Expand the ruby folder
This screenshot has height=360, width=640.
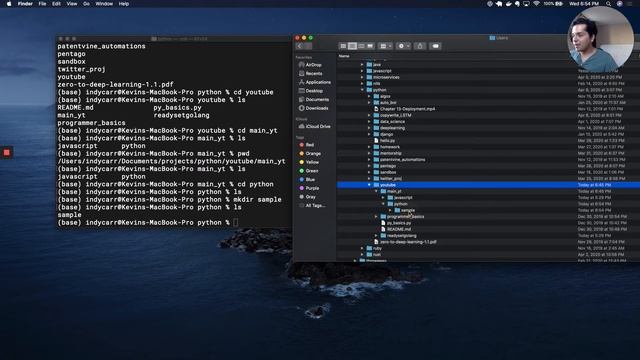click(362, 248)
